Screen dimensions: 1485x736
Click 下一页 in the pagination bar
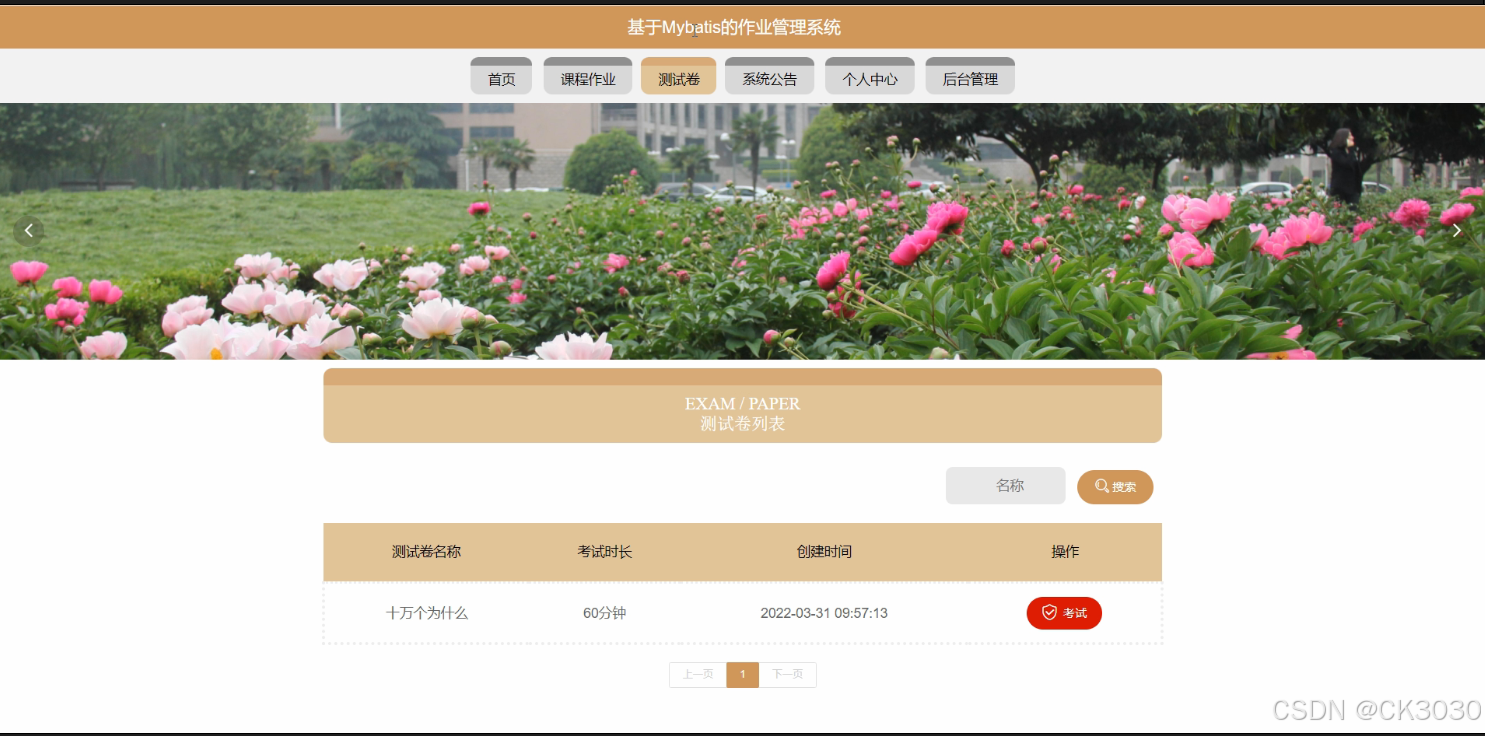point(788,674)
